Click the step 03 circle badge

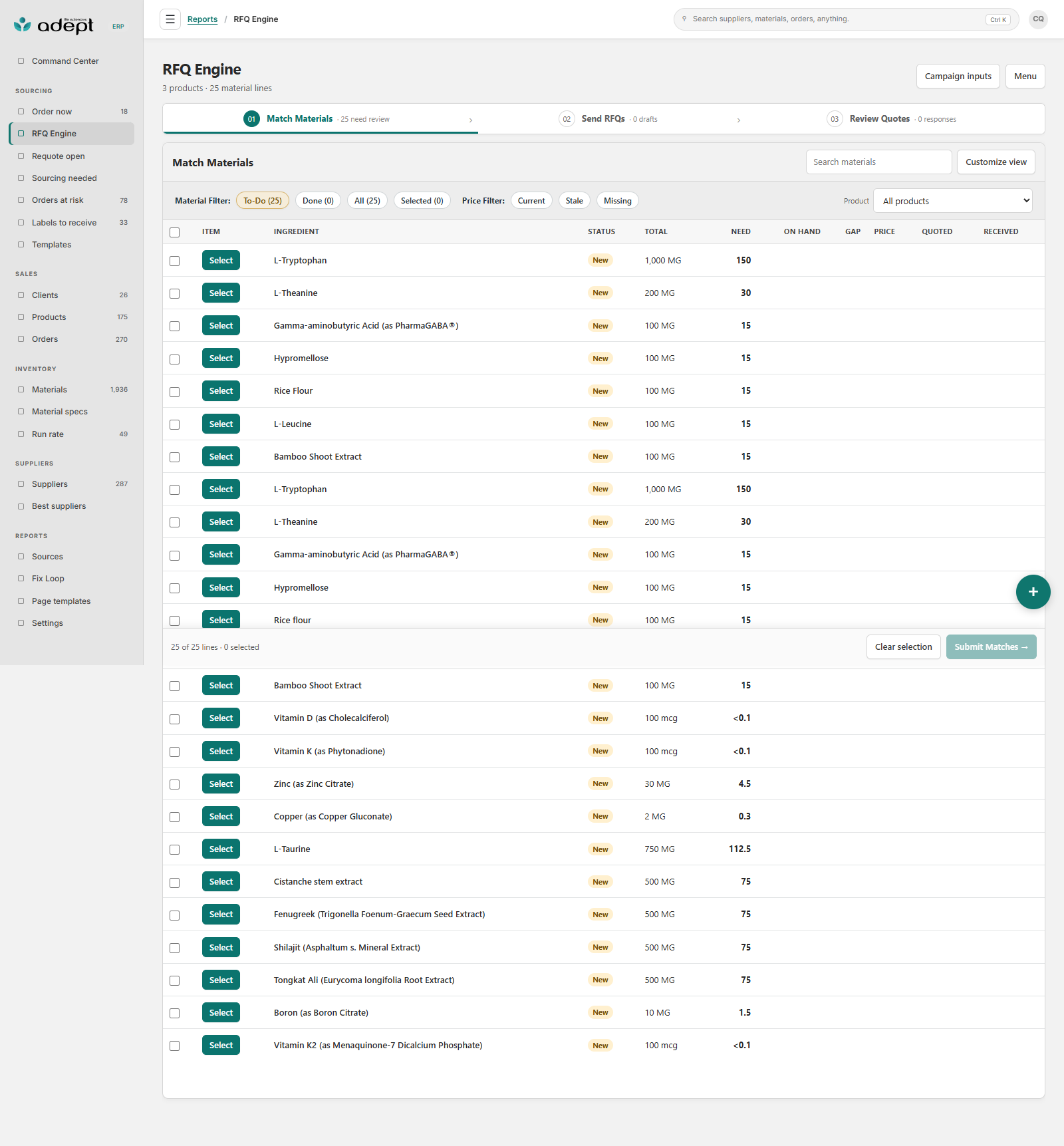click(x=835, y=119)
